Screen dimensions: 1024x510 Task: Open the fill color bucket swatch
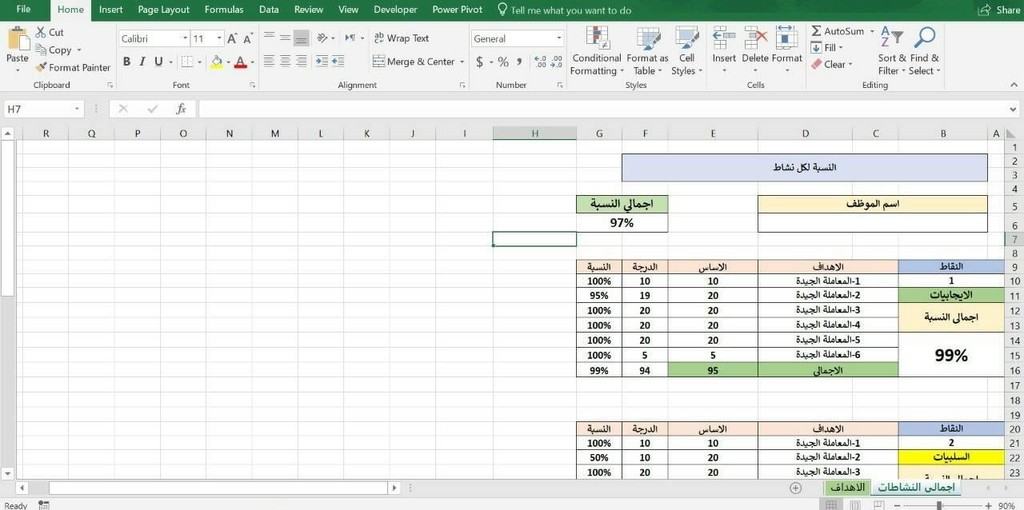click(x=217, y=62)
